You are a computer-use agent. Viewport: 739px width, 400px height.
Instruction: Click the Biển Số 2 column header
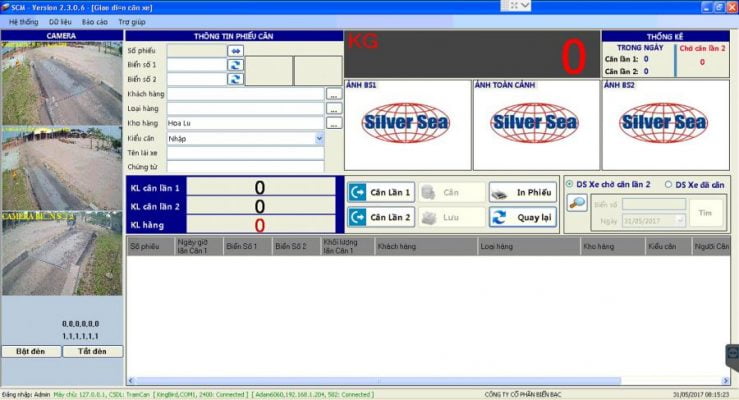pyautogui.click(x=296, y=246)
